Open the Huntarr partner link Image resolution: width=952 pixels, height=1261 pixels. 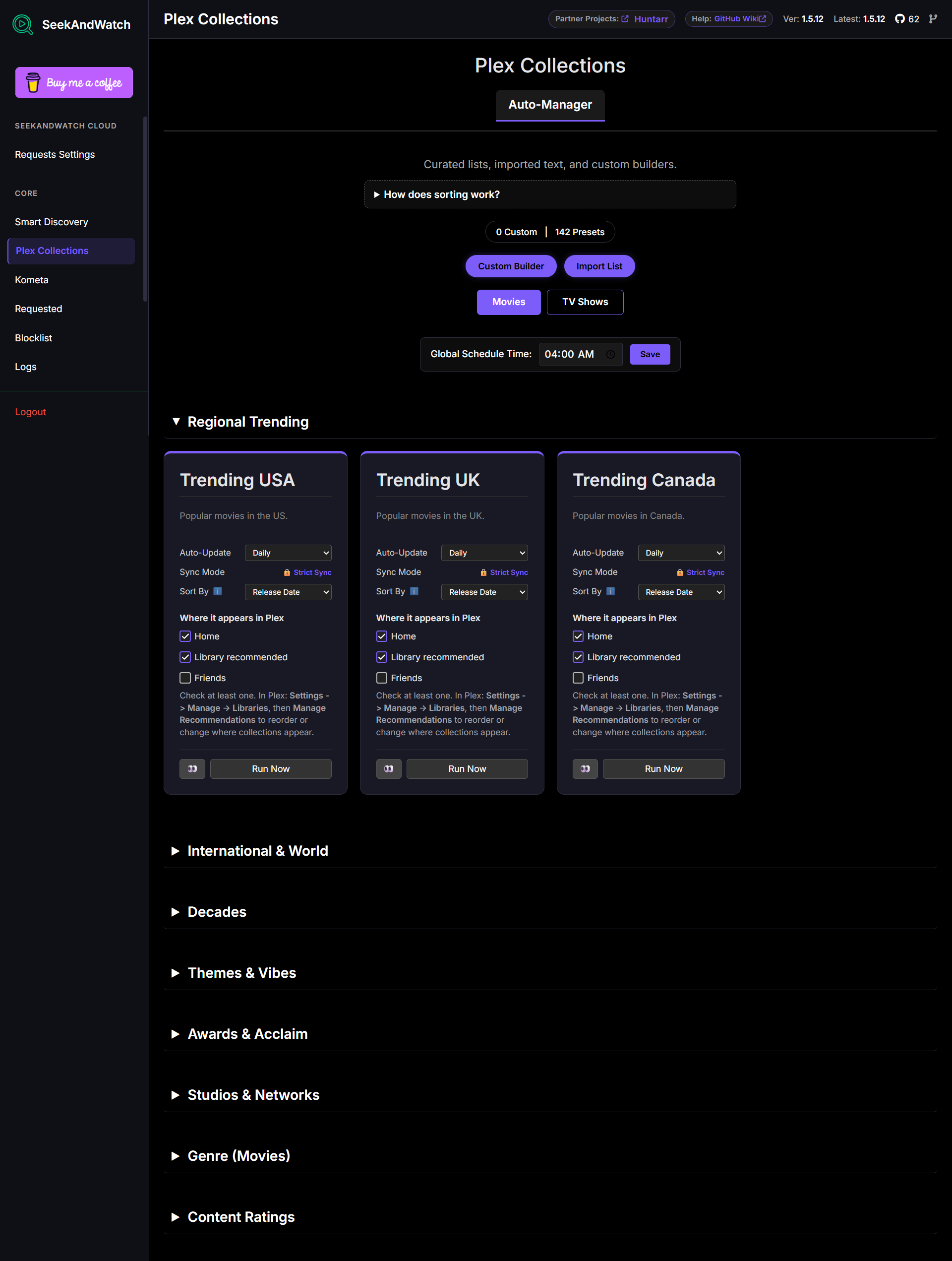tap(651, 19)
